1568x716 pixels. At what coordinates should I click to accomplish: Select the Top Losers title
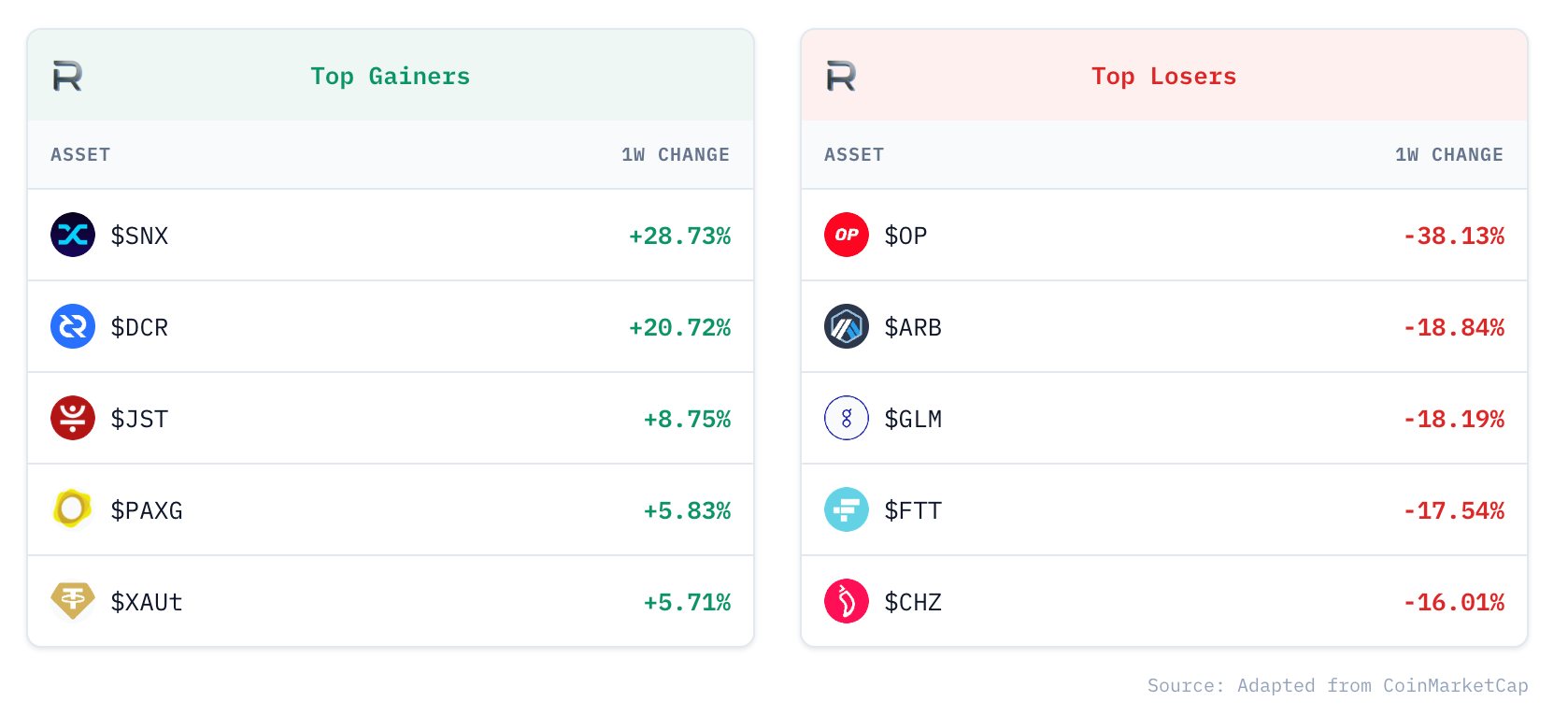tap(1164, 77)
